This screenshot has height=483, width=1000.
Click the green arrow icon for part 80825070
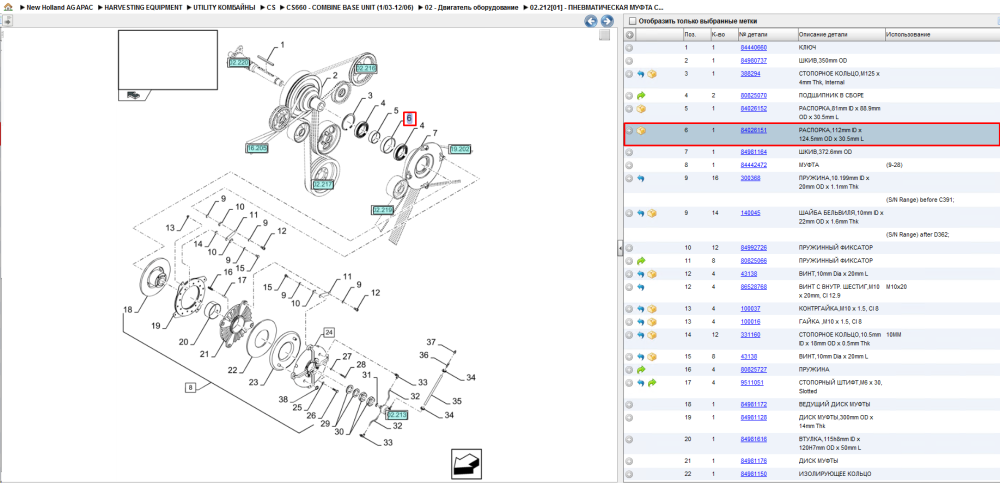[641, 95]
